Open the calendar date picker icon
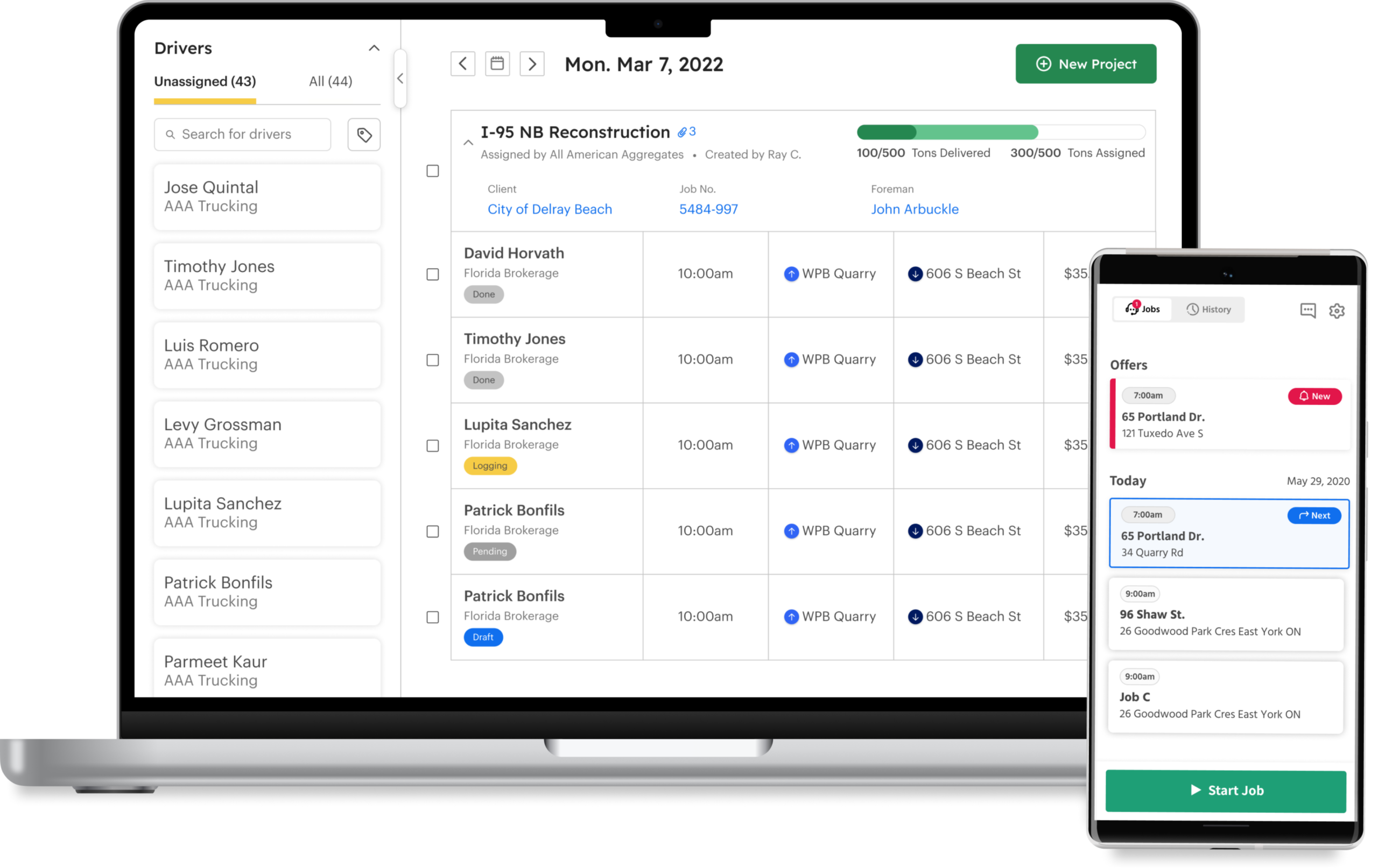The image size is (1378, 868). (497, 63)
